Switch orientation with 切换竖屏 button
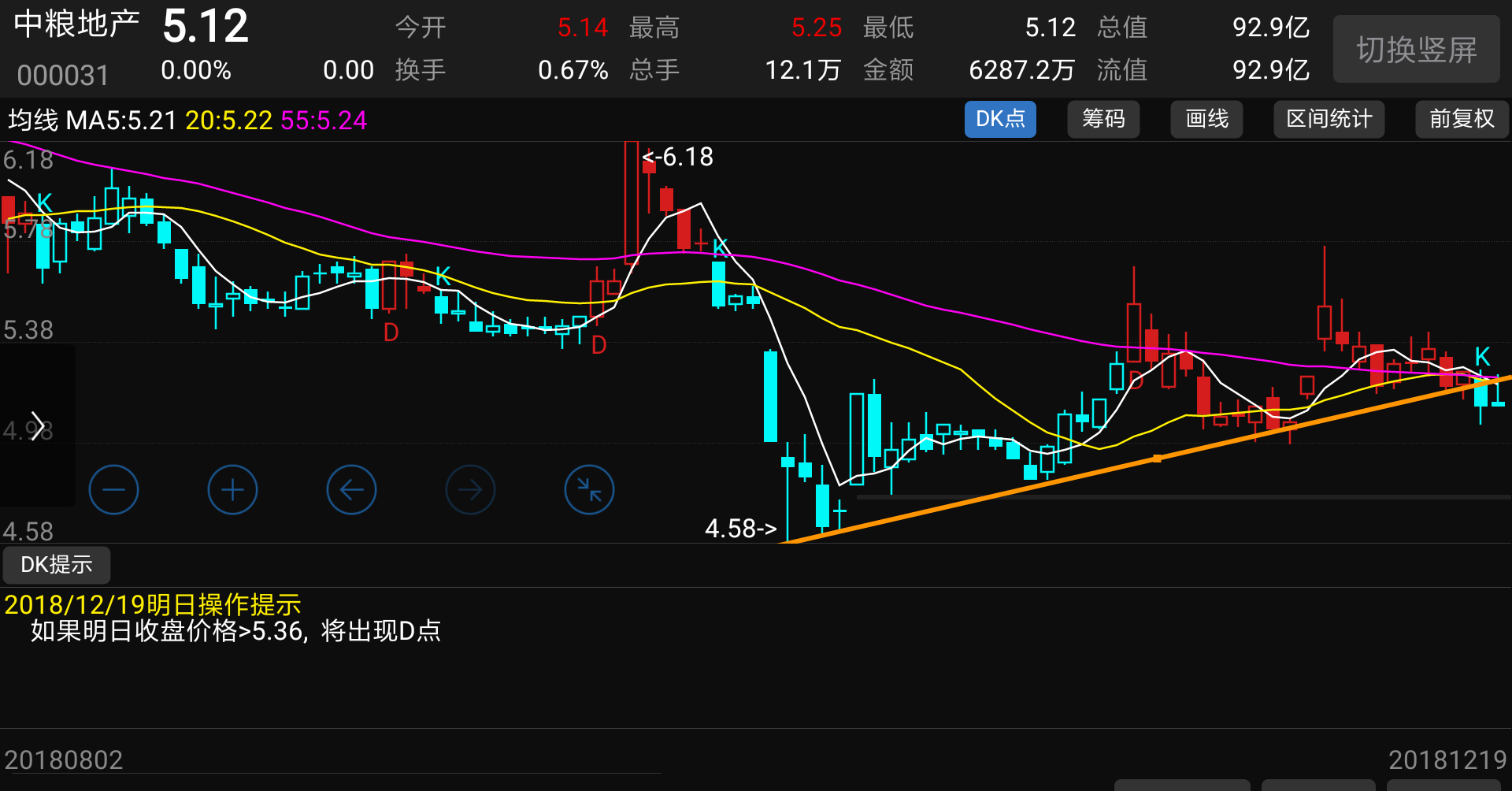 1416,50
